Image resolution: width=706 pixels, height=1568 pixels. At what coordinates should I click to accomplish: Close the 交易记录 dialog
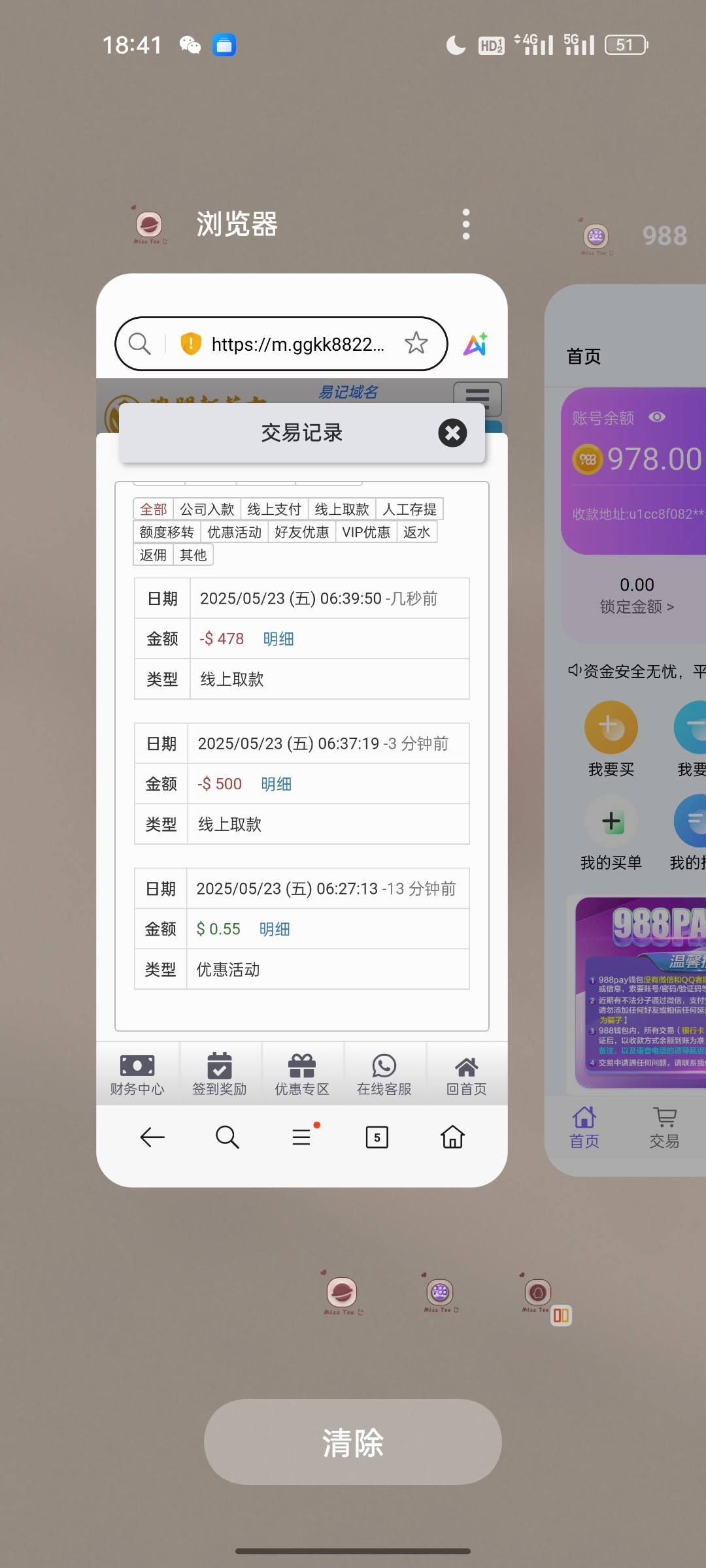[x=452, y=433]
